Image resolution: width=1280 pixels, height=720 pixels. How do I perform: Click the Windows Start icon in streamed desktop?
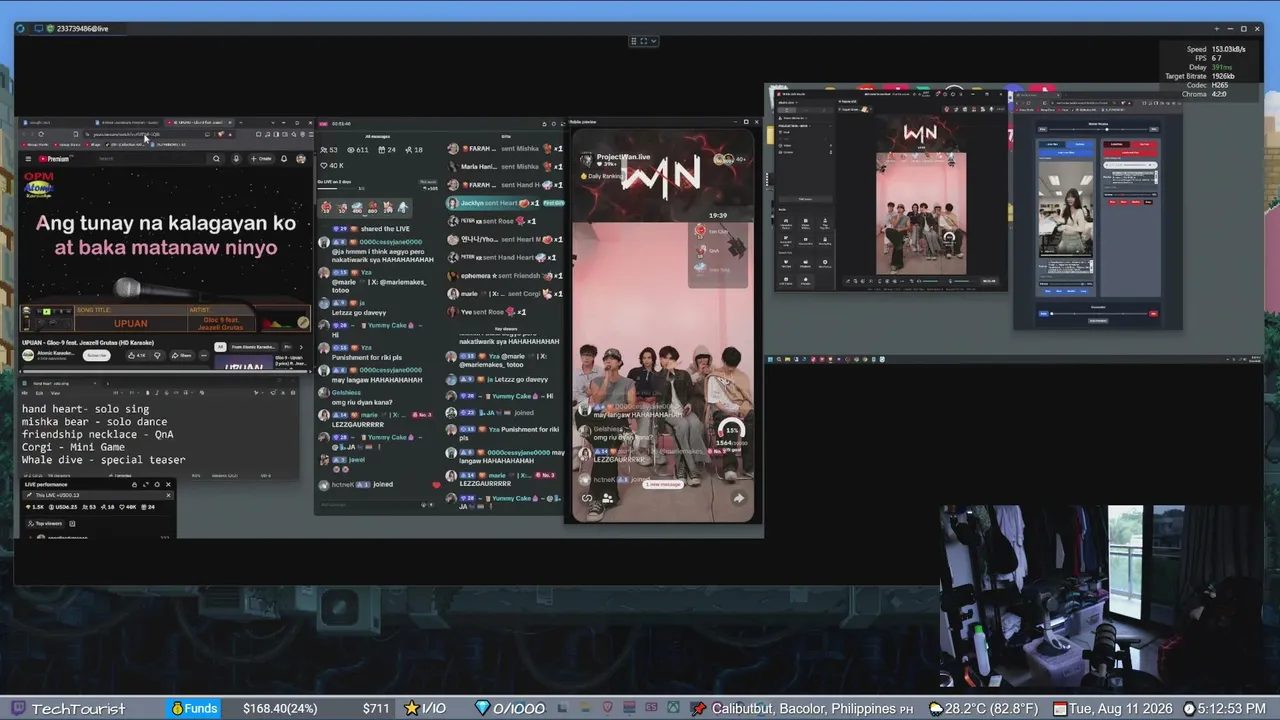[770, 359]
